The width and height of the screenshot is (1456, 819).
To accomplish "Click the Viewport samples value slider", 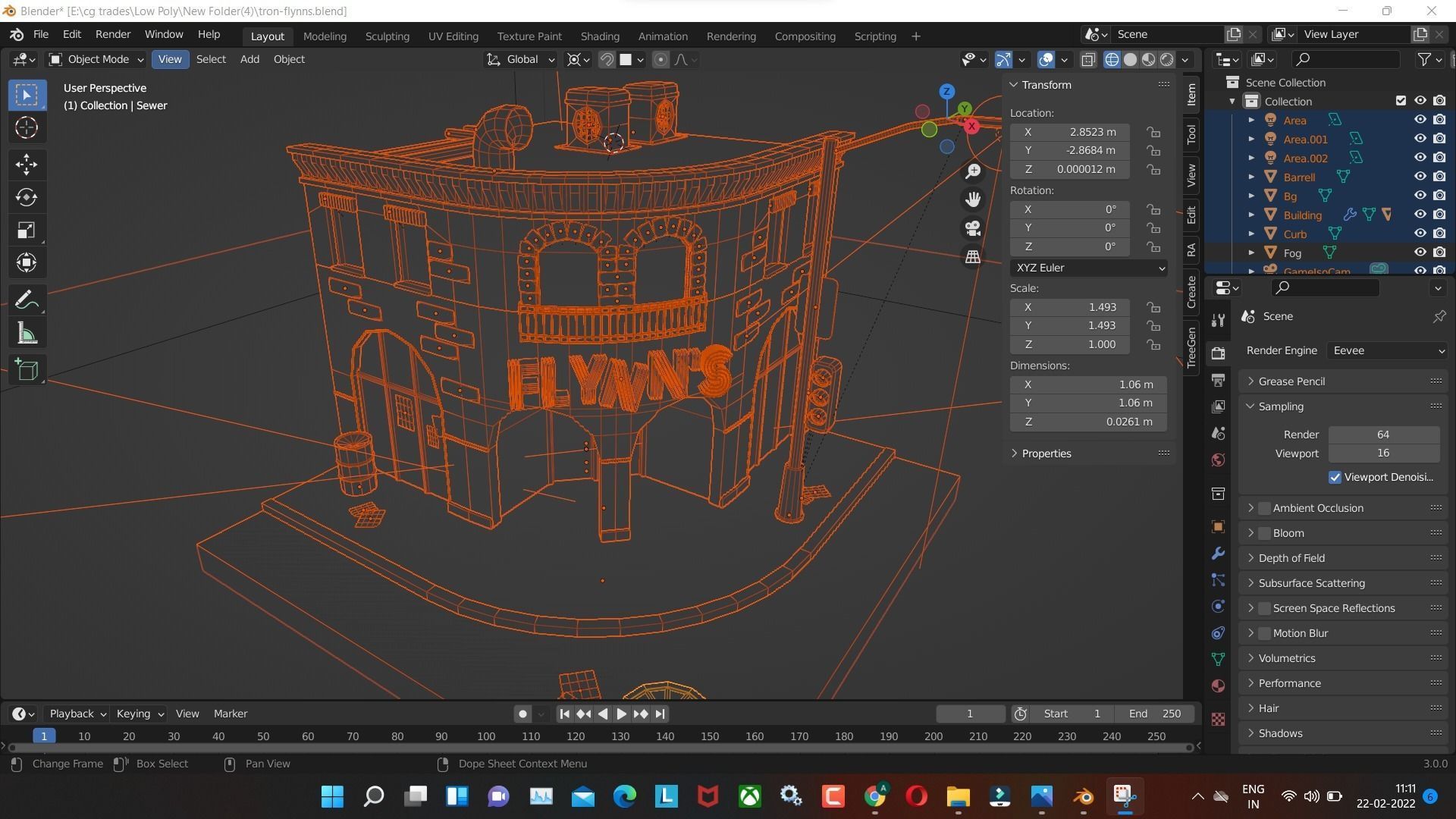I will tap(1383, 453).
